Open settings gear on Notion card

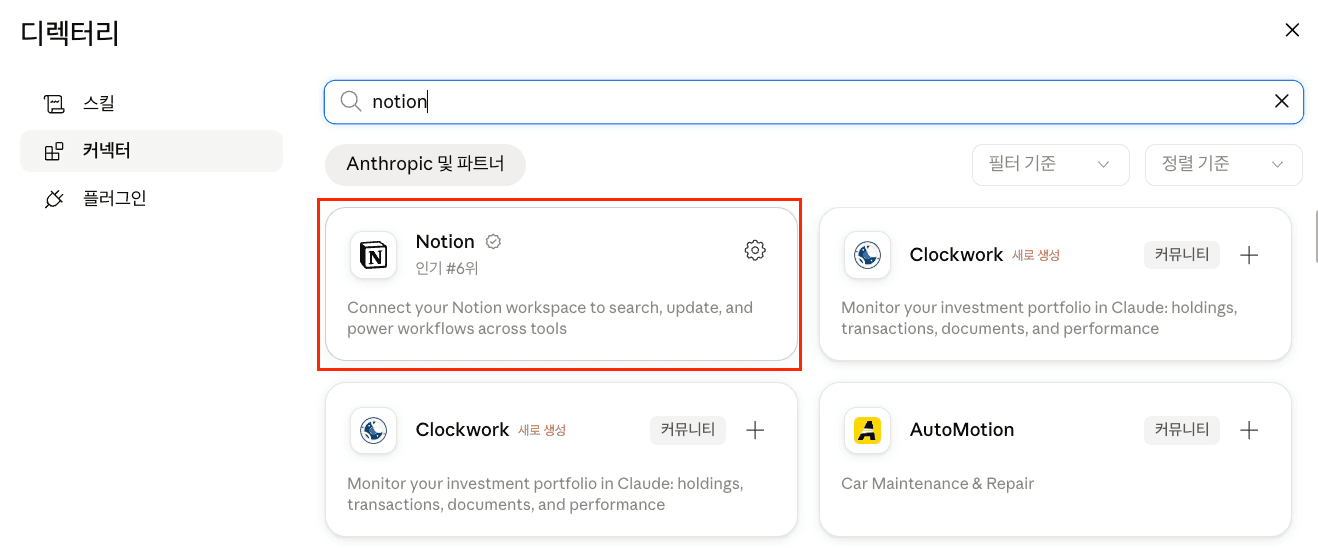tap(755, 250)
